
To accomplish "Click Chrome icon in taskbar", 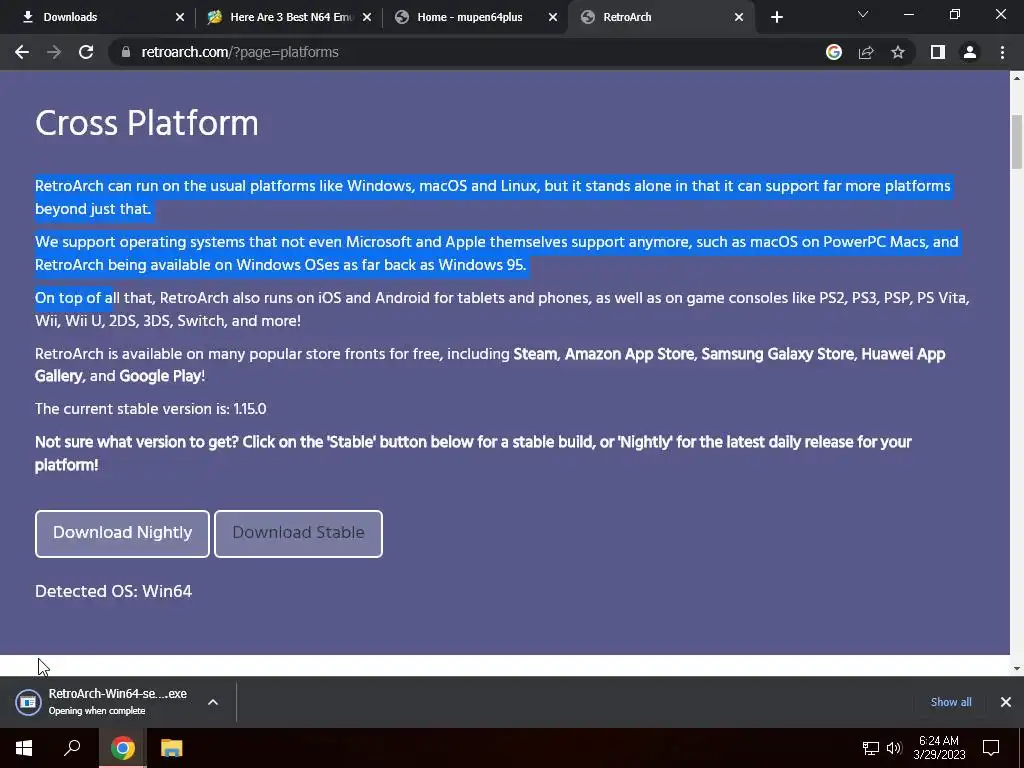I will point(122,748).
